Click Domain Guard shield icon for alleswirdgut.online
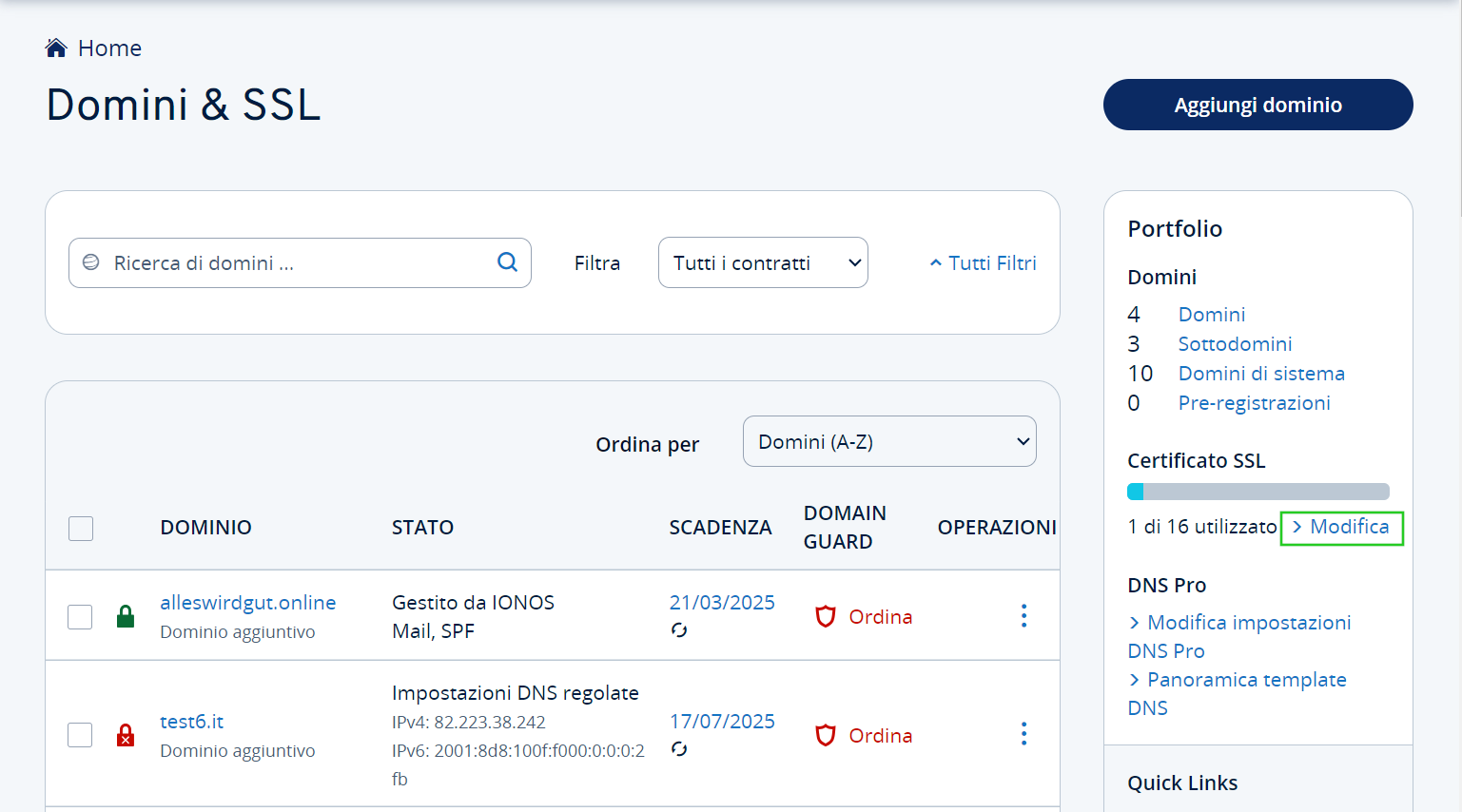The width and height of the screenshot is (1462, 812). 826,617
